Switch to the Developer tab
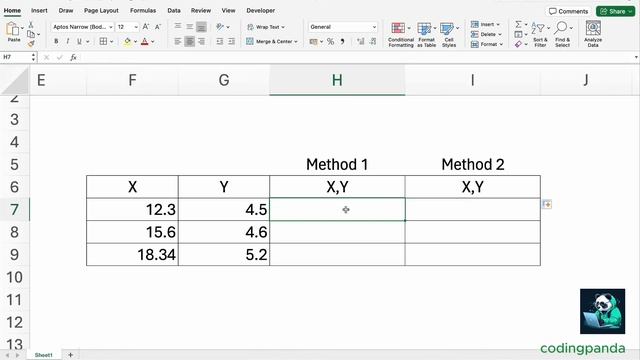The image size is (640, 360). tap(260, 11)
